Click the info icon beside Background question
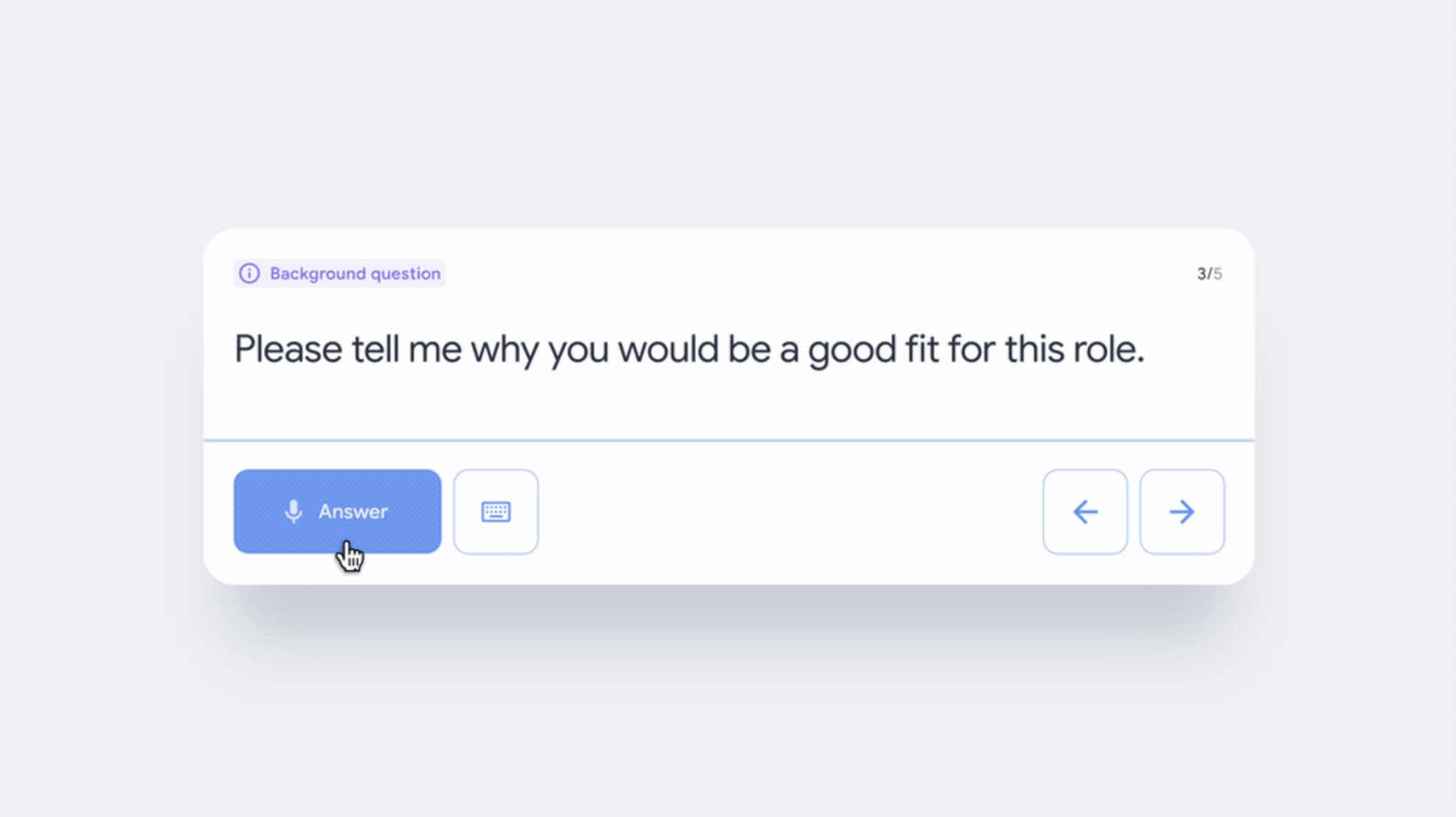This screenshot has width=1456, height=817. (249, 273)
